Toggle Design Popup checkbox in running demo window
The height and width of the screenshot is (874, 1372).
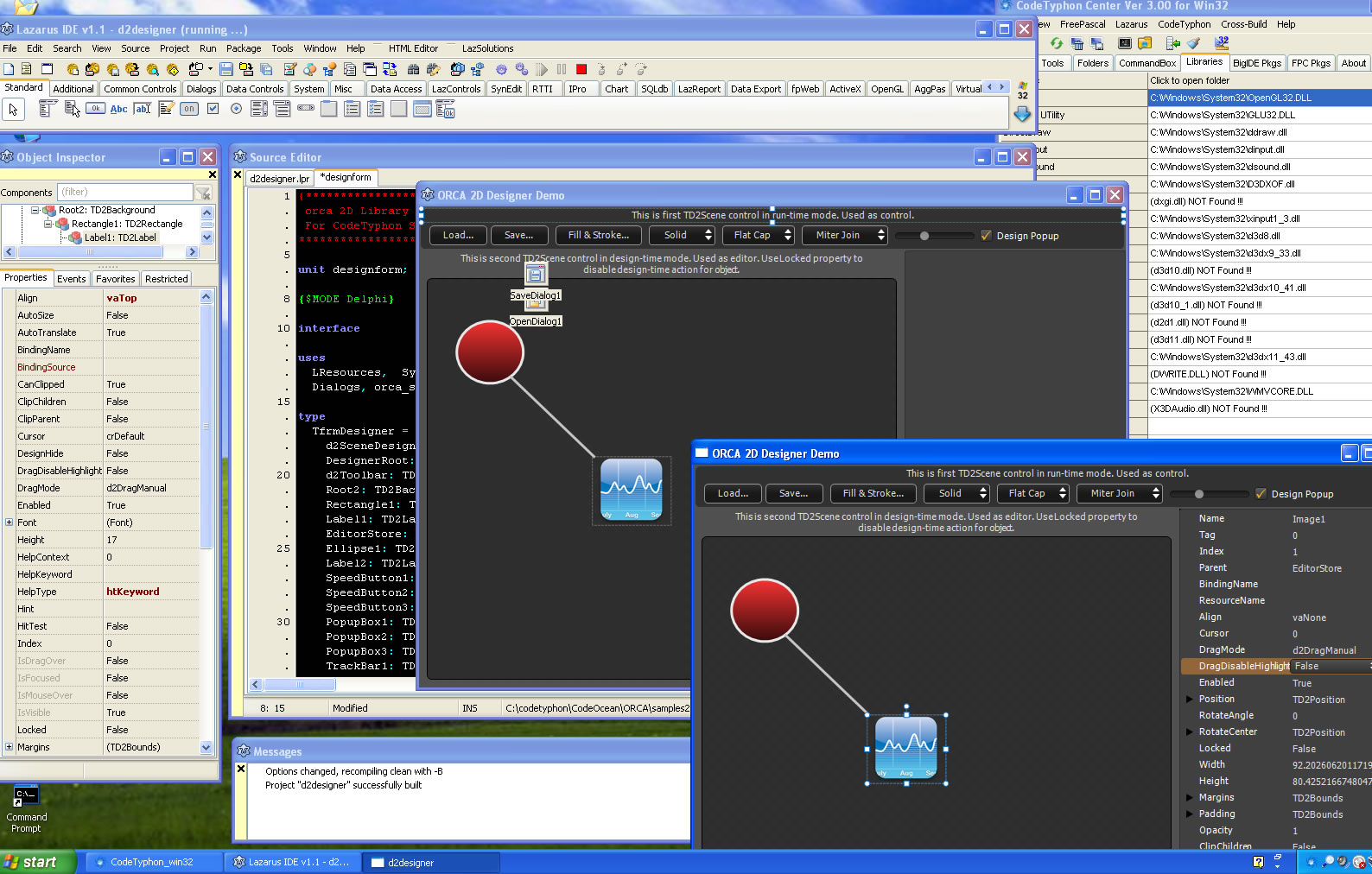(x=1261, y=494)
